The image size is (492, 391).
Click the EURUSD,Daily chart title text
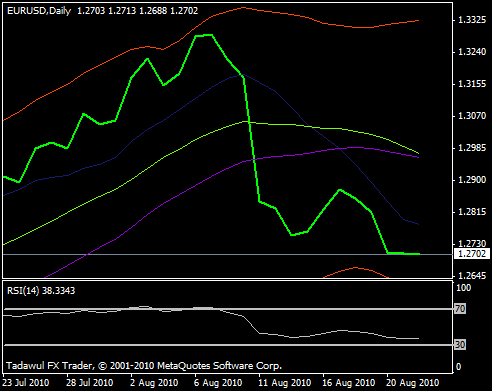tap(39, 11)
